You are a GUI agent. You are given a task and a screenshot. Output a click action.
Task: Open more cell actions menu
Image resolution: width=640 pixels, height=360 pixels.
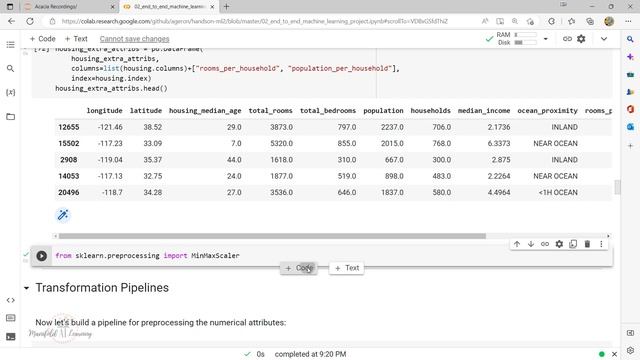[601, 244]
